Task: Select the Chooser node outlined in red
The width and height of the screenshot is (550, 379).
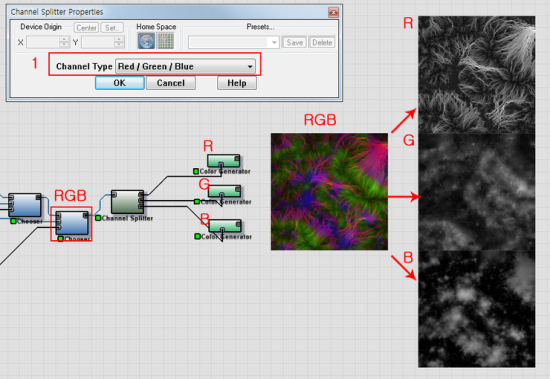Action: point(72,223)
